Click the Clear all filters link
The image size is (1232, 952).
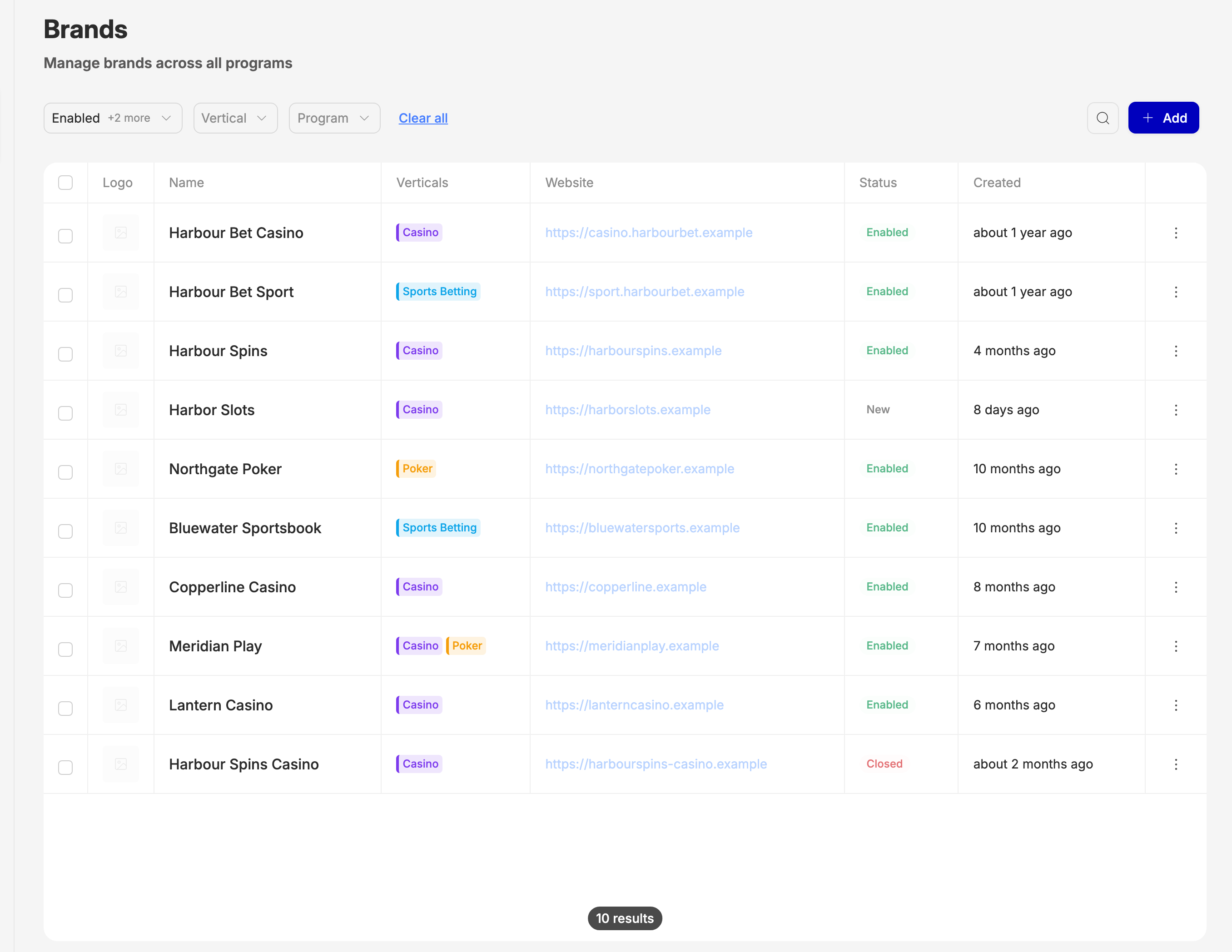coord(423,119)
